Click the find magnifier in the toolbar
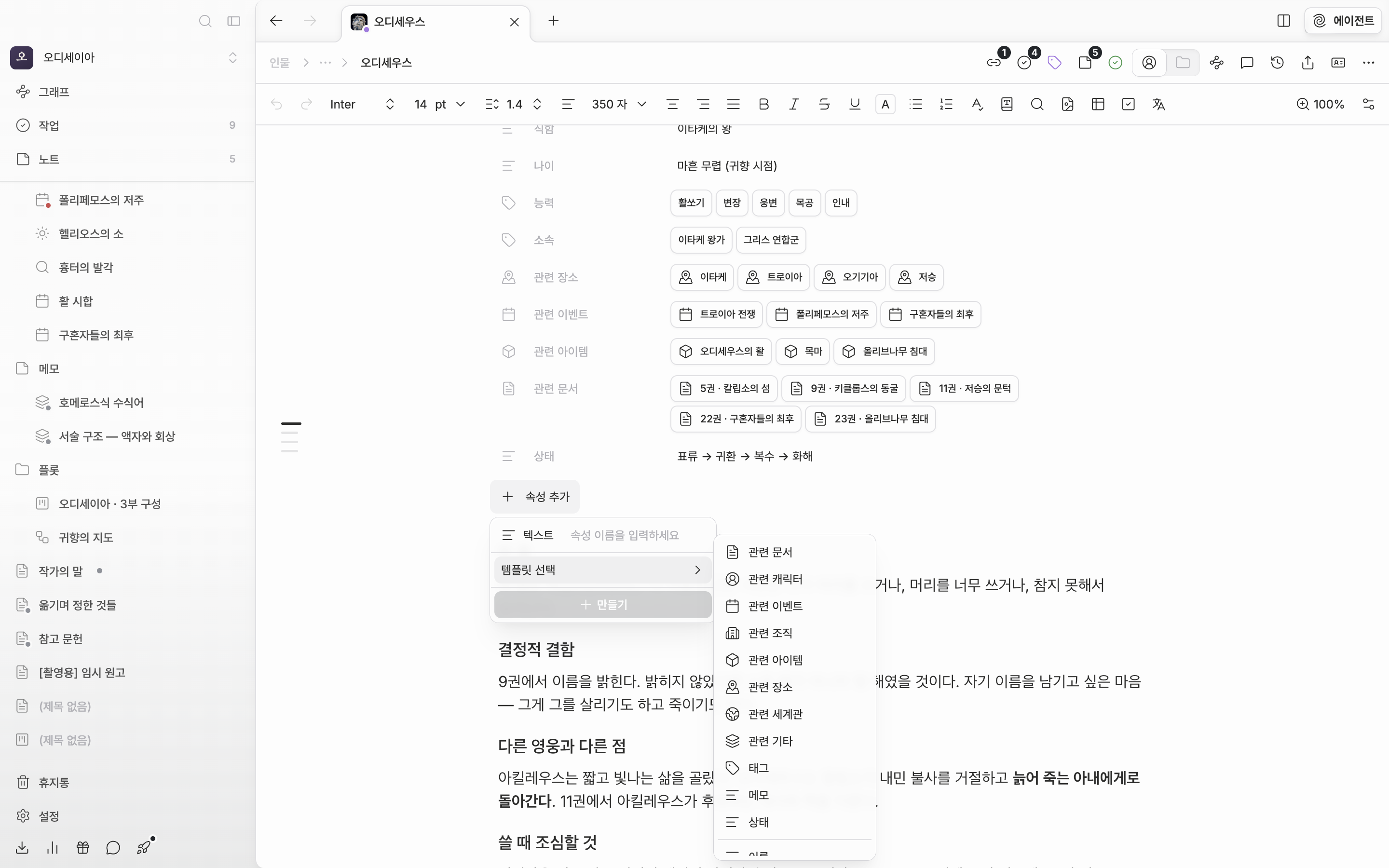The image size is (1389, 868). (x=1036, y=104)
